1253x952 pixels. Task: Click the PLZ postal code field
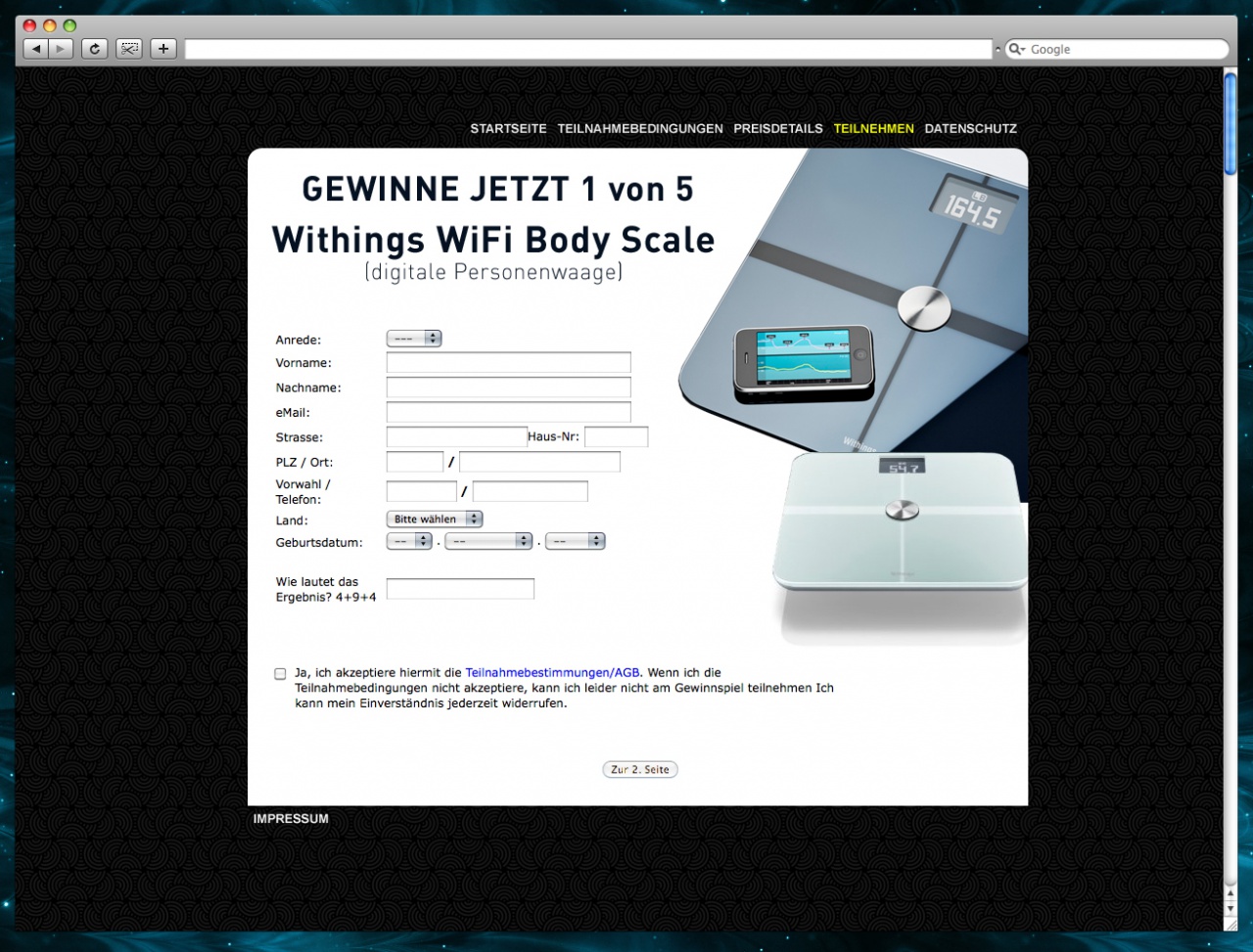415,462
